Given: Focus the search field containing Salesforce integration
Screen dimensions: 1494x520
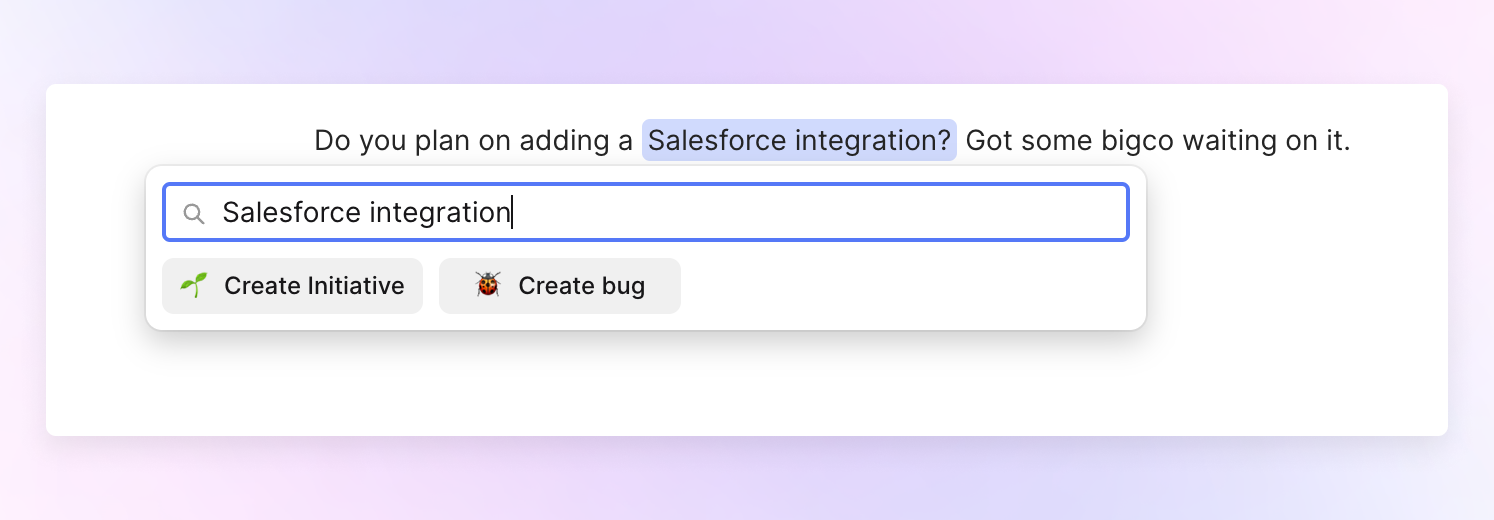Looking at the screenshot, I should click(646, 212).
